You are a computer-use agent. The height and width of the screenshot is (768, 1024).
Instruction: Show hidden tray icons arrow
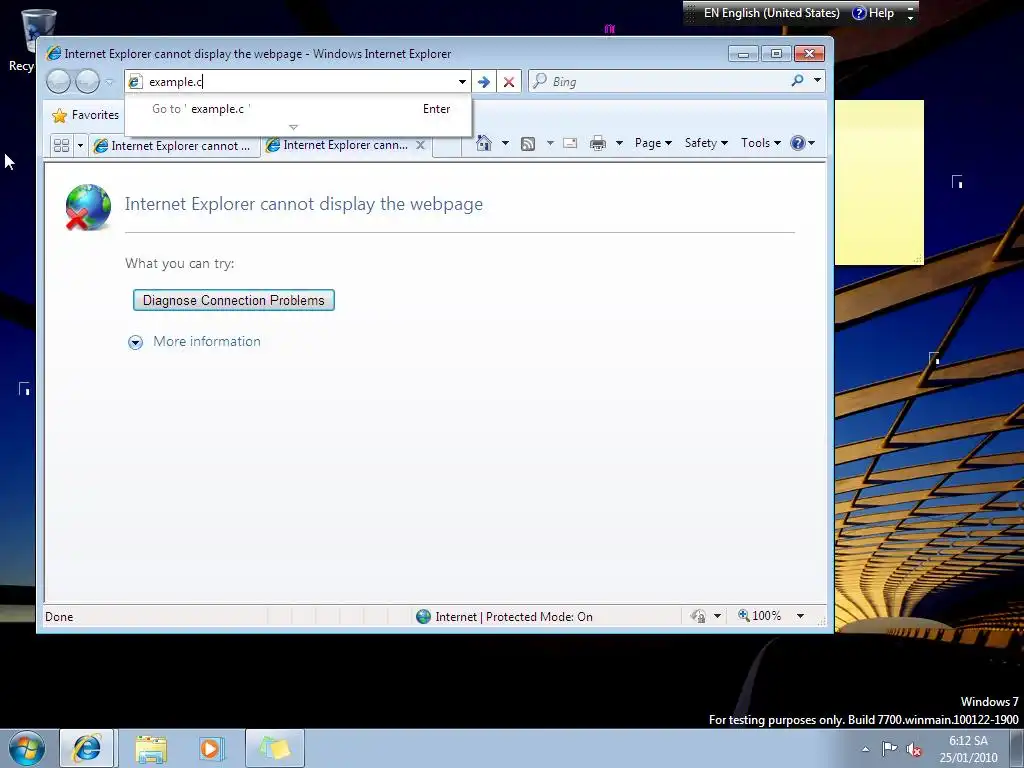coord(865,749)
